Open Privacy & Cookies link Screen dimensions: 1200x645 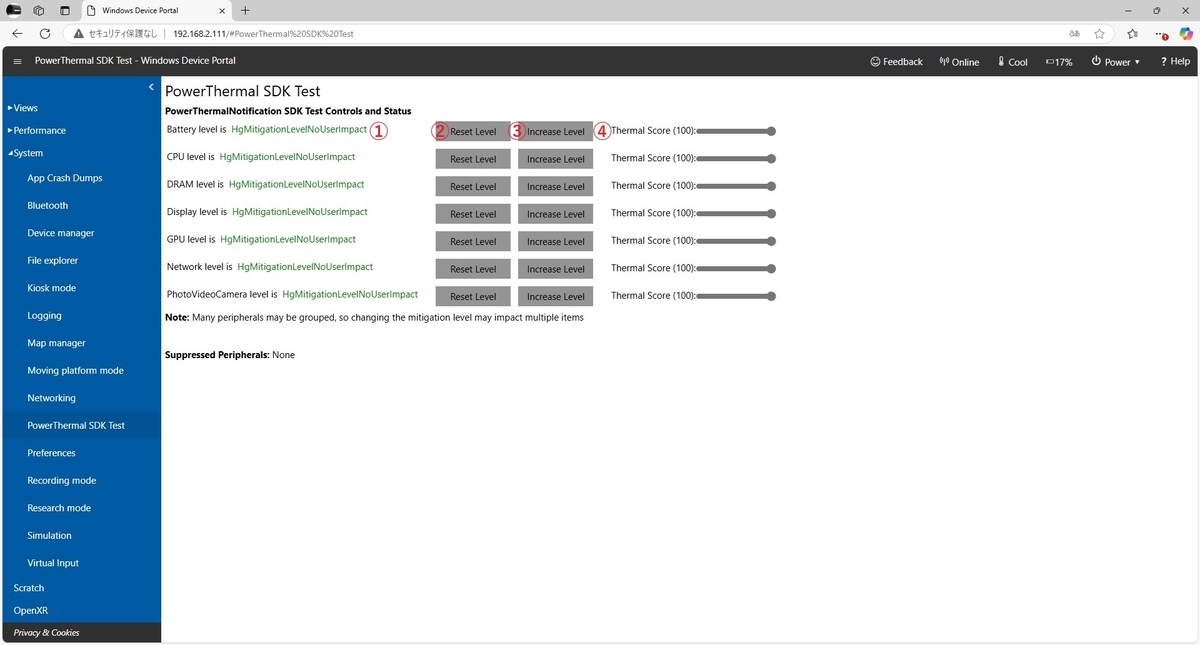(x=47, y=633)
